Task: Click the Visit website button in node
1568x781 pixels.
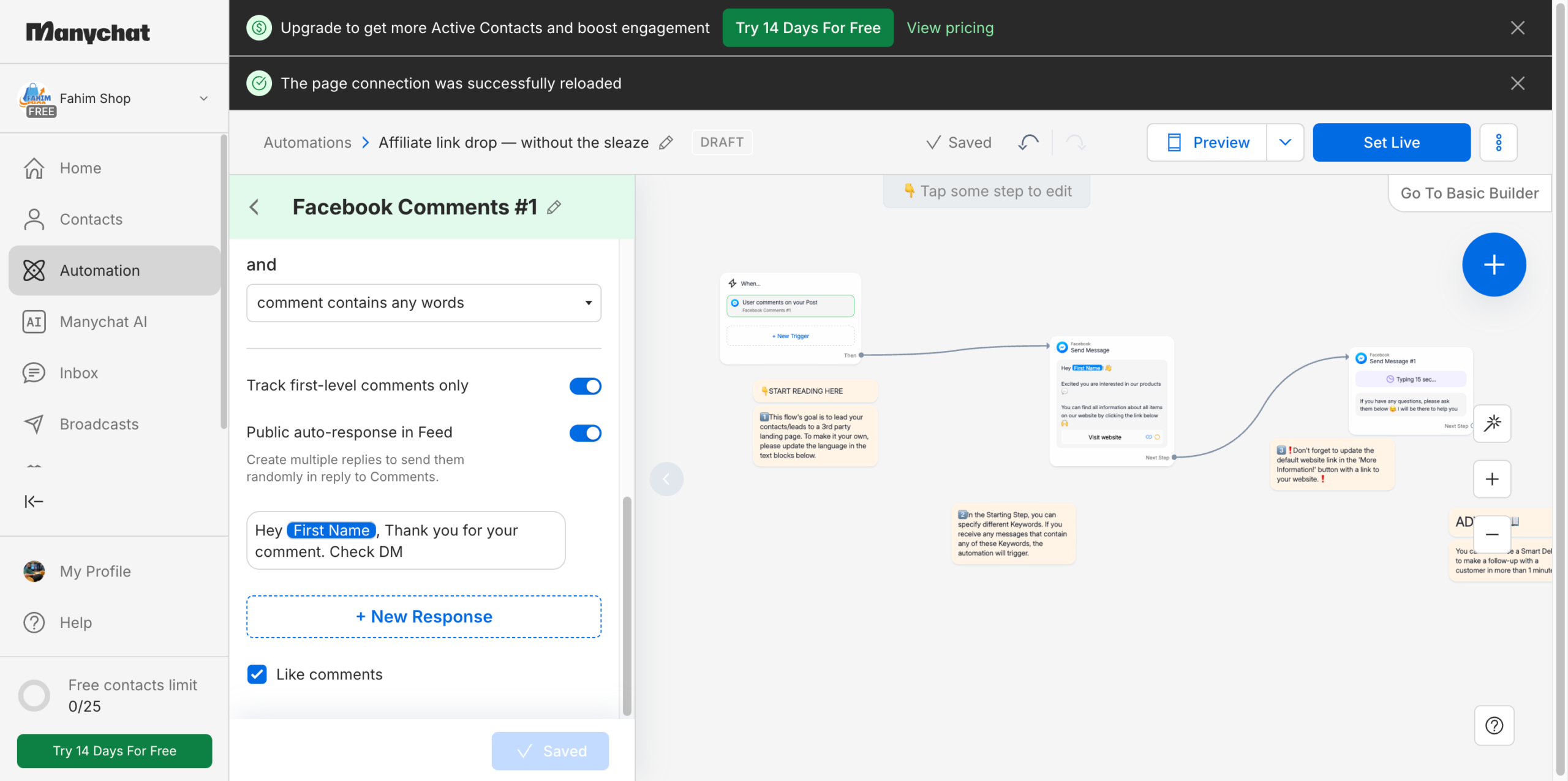Action: tap(1111, 437)
